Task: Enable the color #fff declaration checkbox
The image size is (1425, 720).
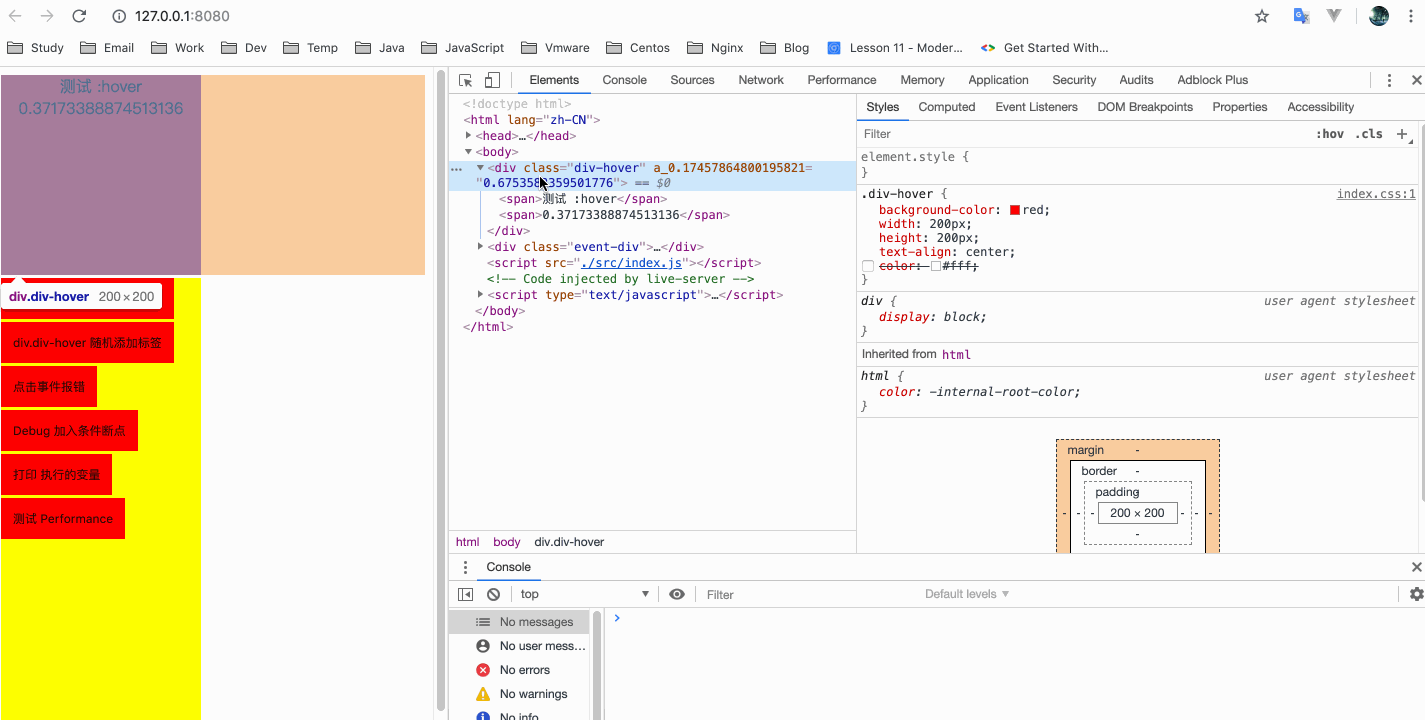Action: 868,266
